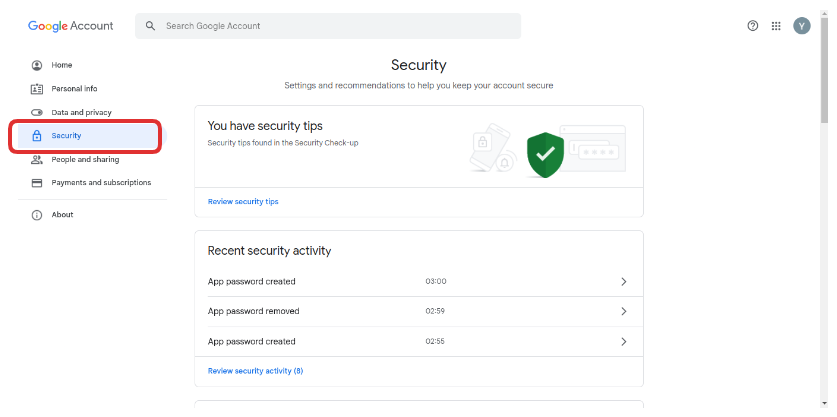This screenshot has height=417, width=837.
Task: Open the Review security tips link
Action: click(x=243, y=202)
